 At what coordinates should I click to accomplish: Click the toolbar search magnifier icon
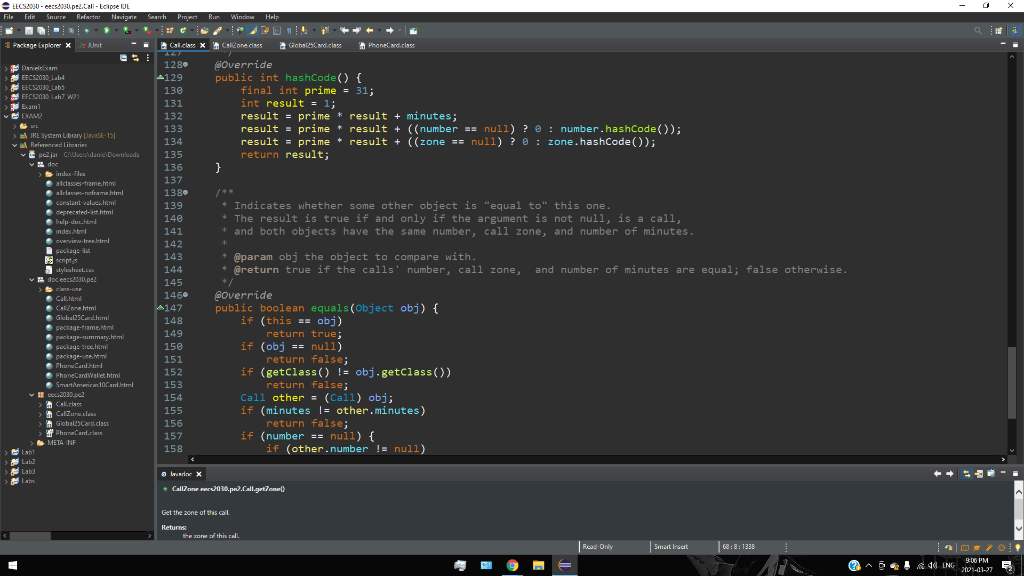point(978,30)
